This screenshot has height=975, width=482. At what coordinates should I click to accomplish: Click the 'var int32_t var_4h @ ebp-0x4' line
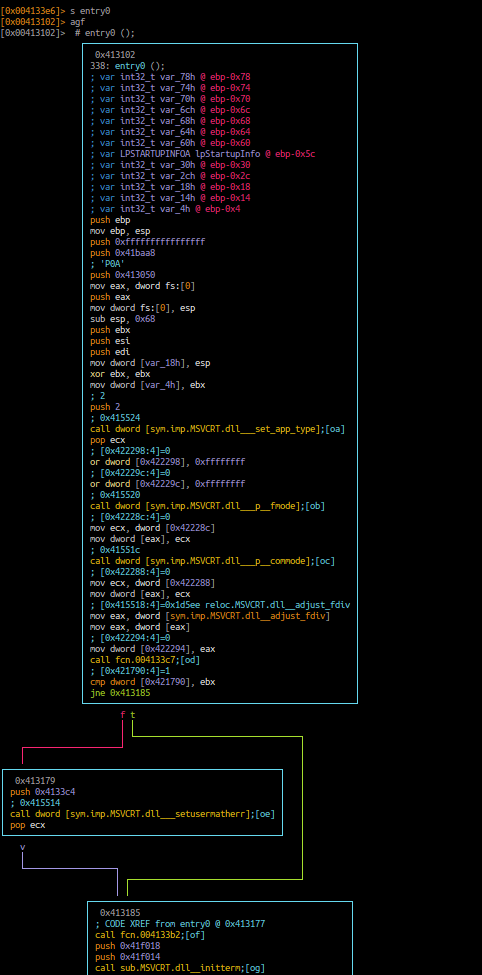tap(165, 209)
